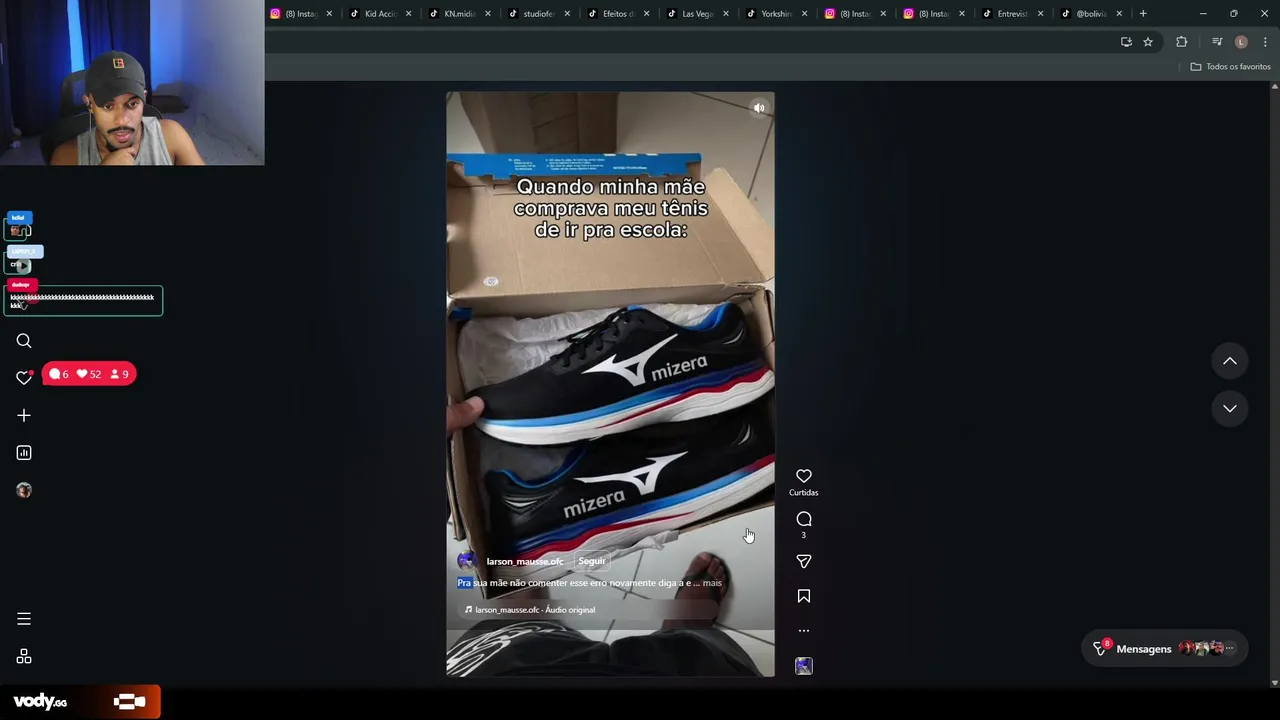Go to next reel with down chevron

point(1230,408)
